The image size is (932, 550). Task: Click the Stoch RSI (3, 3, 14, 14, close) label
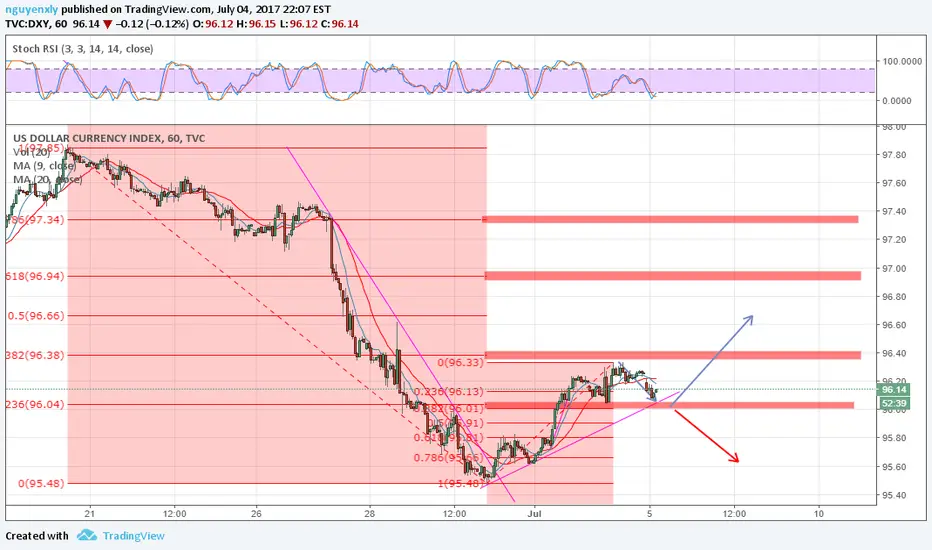pyautogui.click(x=83, y=49)
